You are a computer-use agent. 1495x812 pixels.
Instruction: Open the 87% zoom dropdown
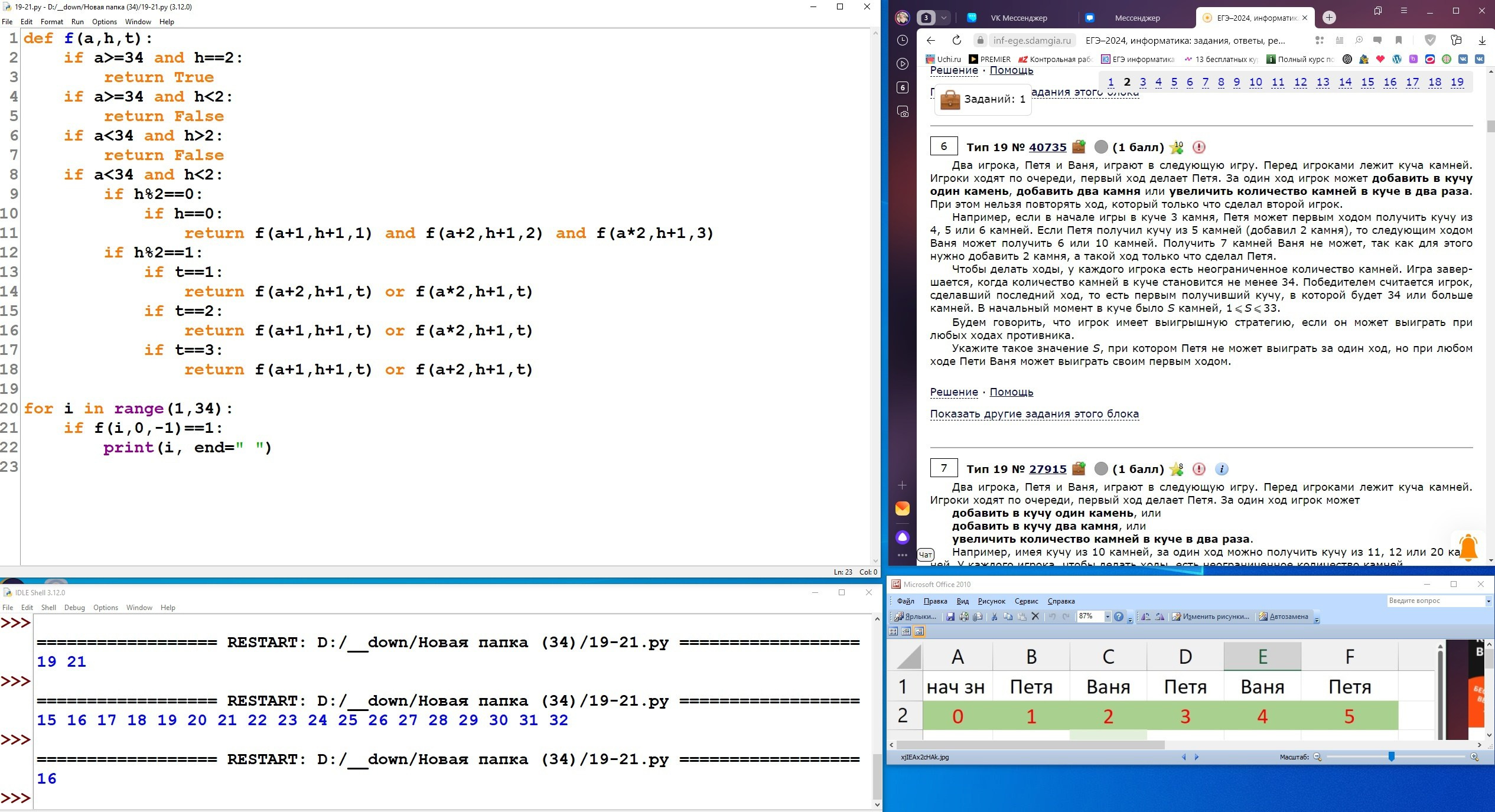[1108, 617]
